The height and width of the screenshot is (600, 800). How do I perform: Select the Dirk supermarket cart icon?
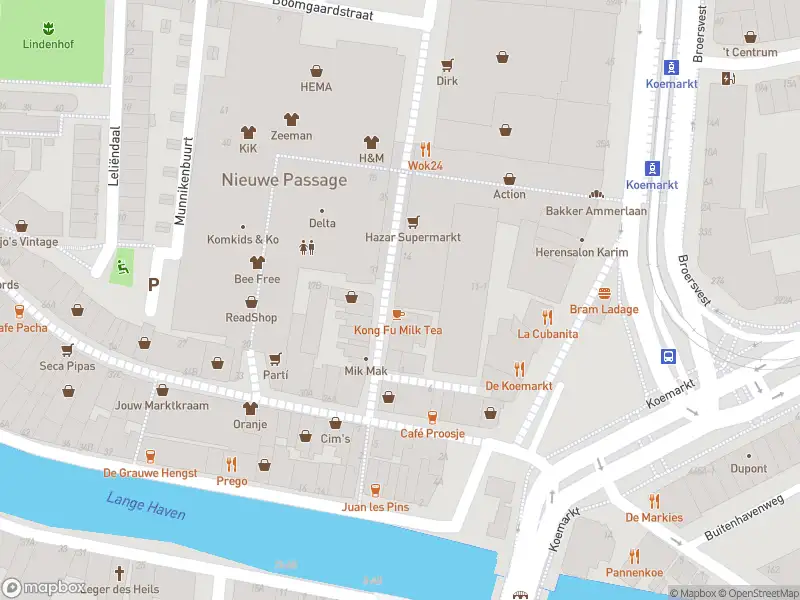coord(447,65)
